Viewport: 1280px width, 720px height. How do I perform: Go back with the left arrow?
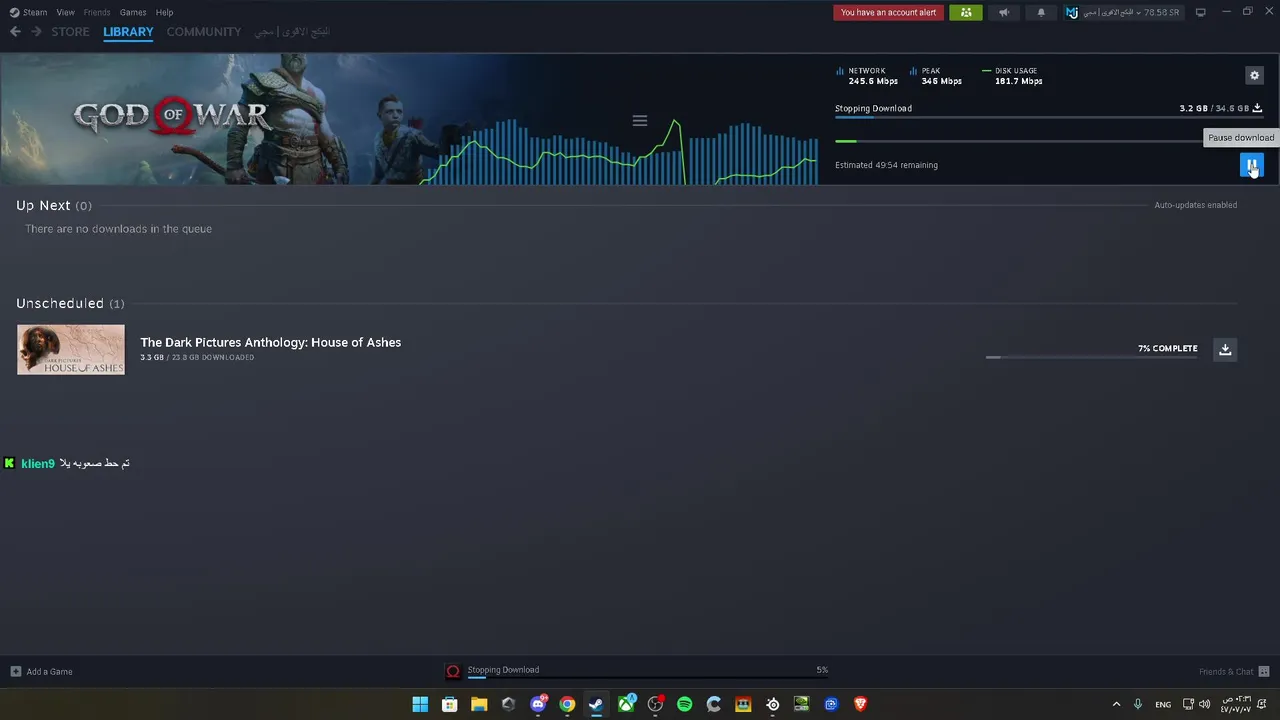coord(15,32)
